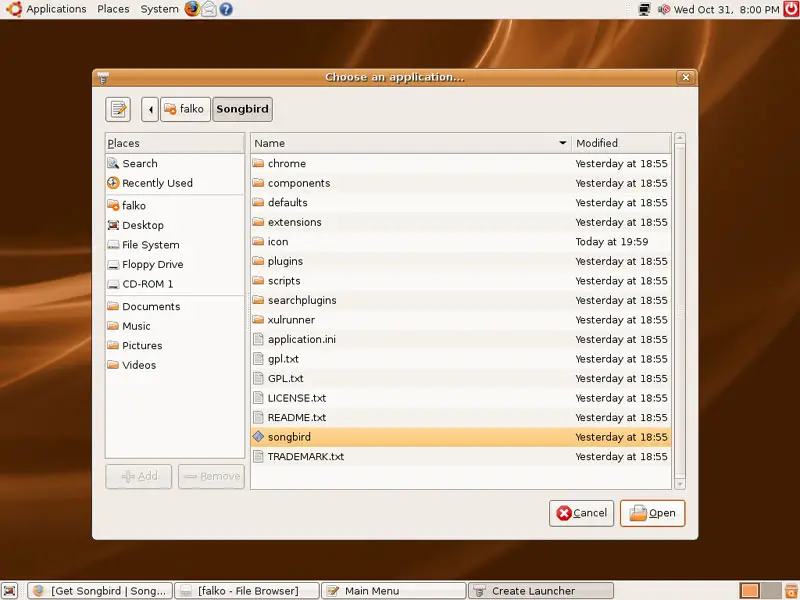The image size is (800, 600).
Task: Select Recently Used in Places
Action: click(174, 183)
